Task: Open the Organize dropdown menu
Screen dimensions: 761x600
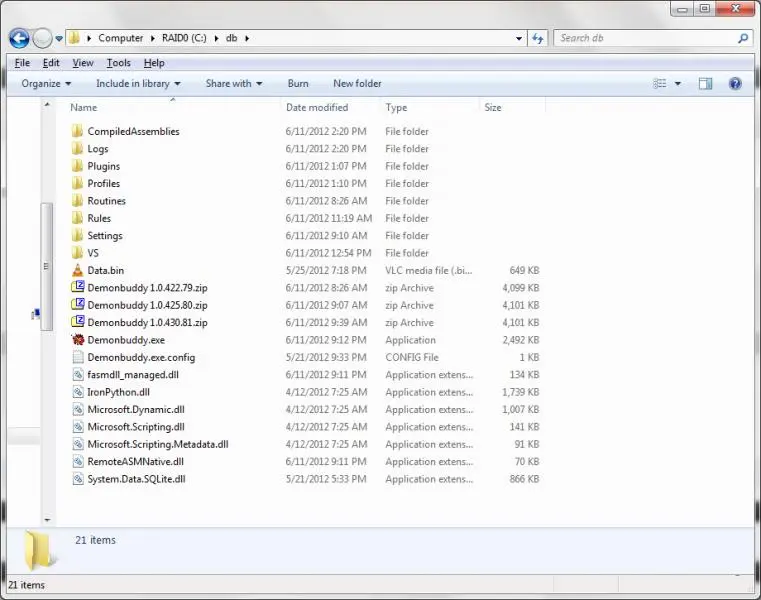Action: pyautogui.click(x=46, y=84)
